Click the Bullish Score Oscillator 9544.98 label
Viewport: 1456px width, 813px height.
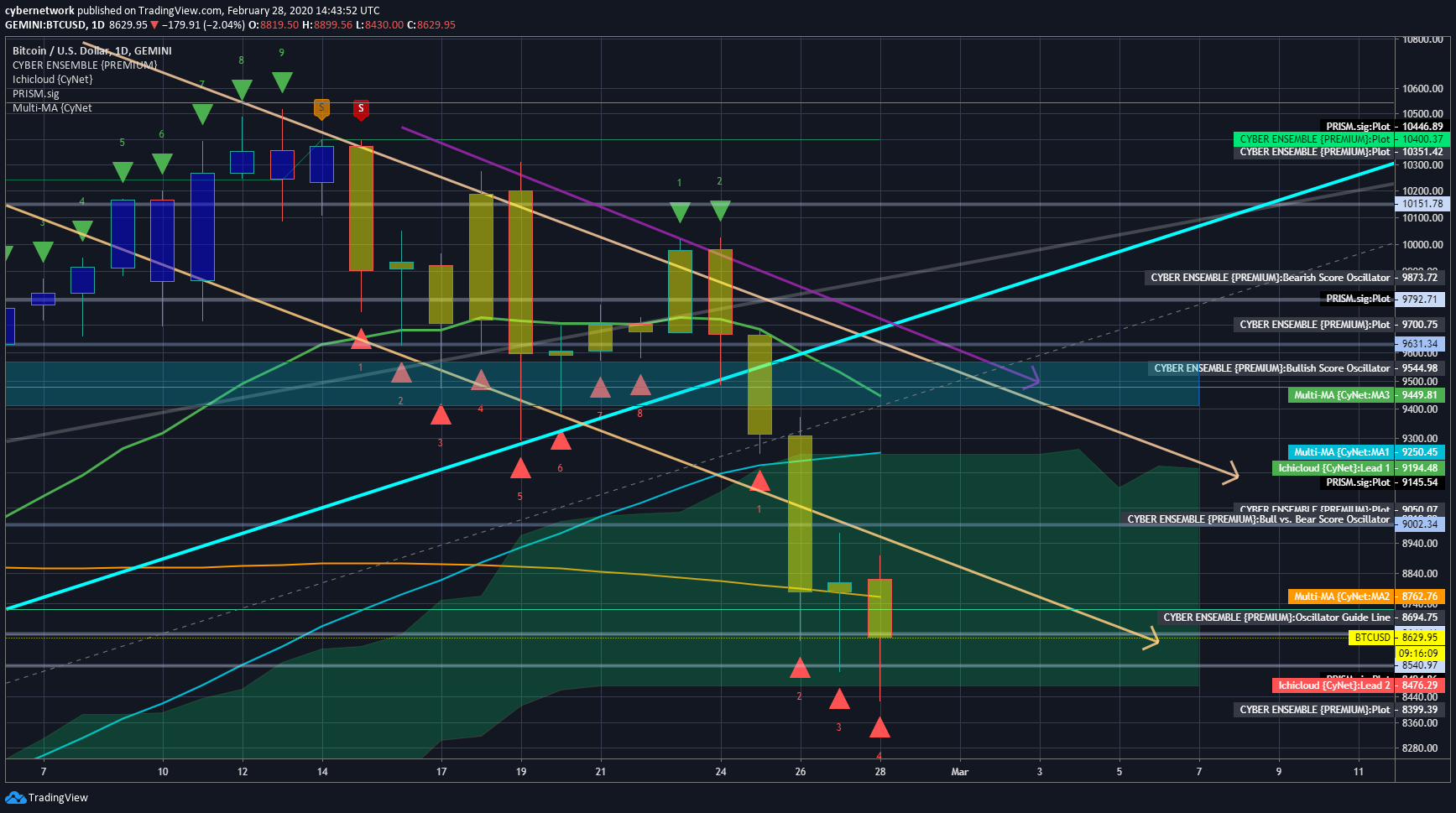click(1297, 368)
